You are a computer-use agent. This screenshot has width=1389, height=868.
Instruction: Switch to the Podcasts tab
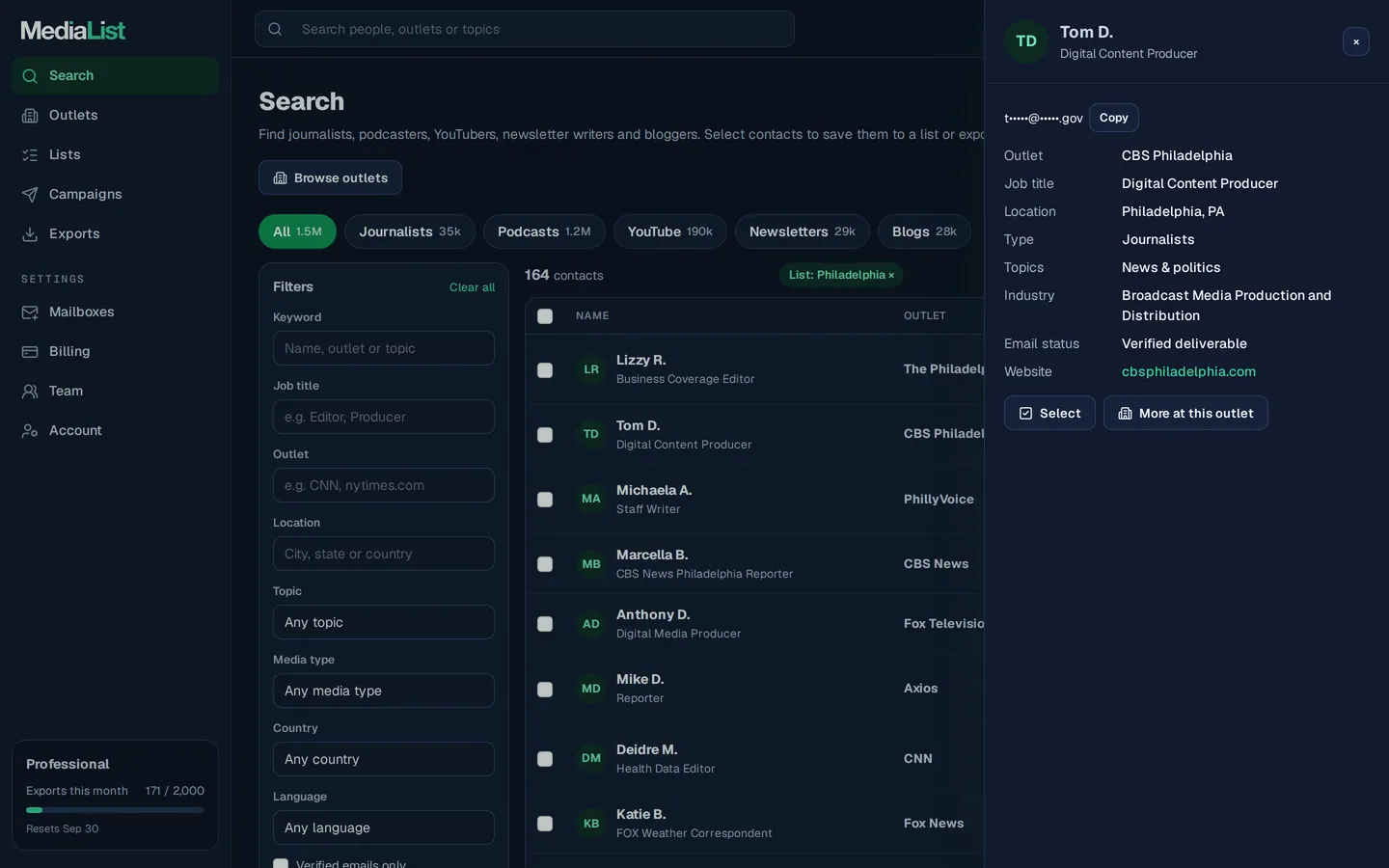coord(544,231)
